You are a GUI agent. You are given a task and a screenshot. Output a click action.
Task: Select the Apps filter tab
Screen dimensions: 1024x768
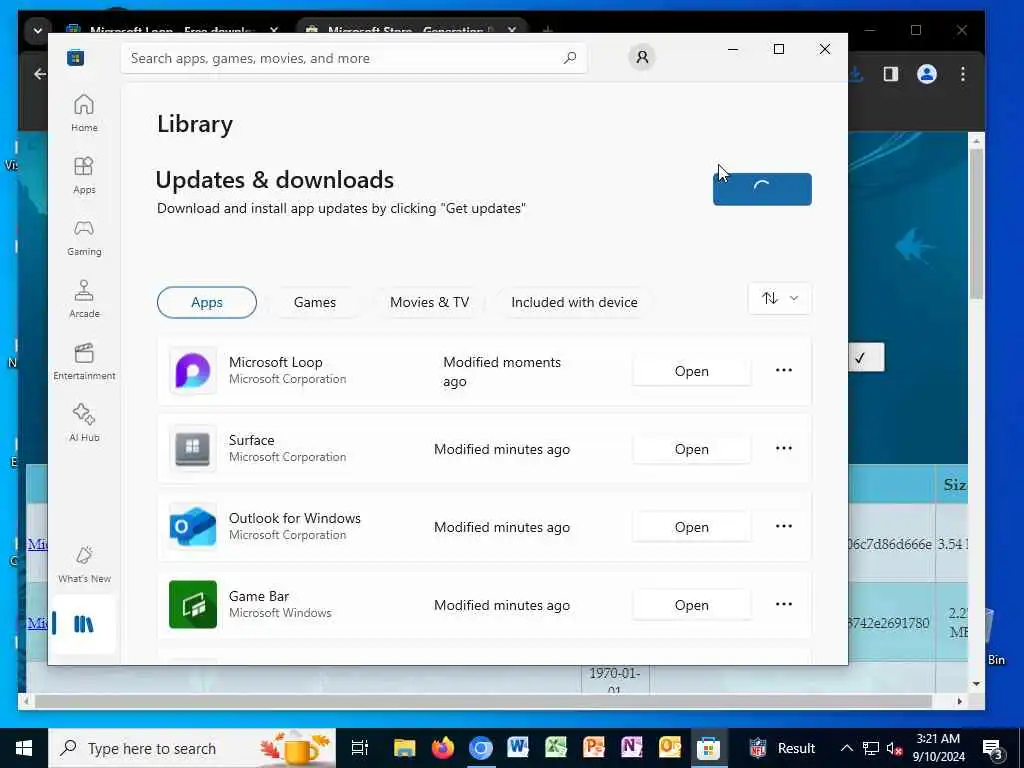[x=207, y=302]
